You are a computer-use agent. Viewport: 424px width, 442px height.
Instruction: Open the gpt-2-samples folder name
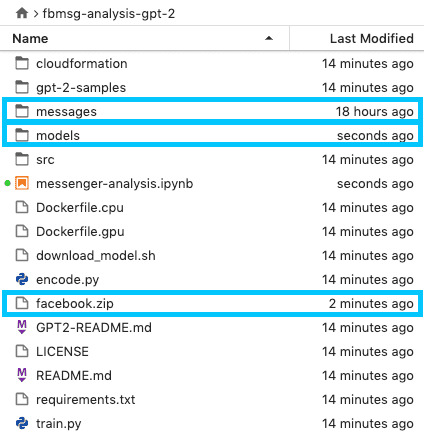tap(81, 88)
